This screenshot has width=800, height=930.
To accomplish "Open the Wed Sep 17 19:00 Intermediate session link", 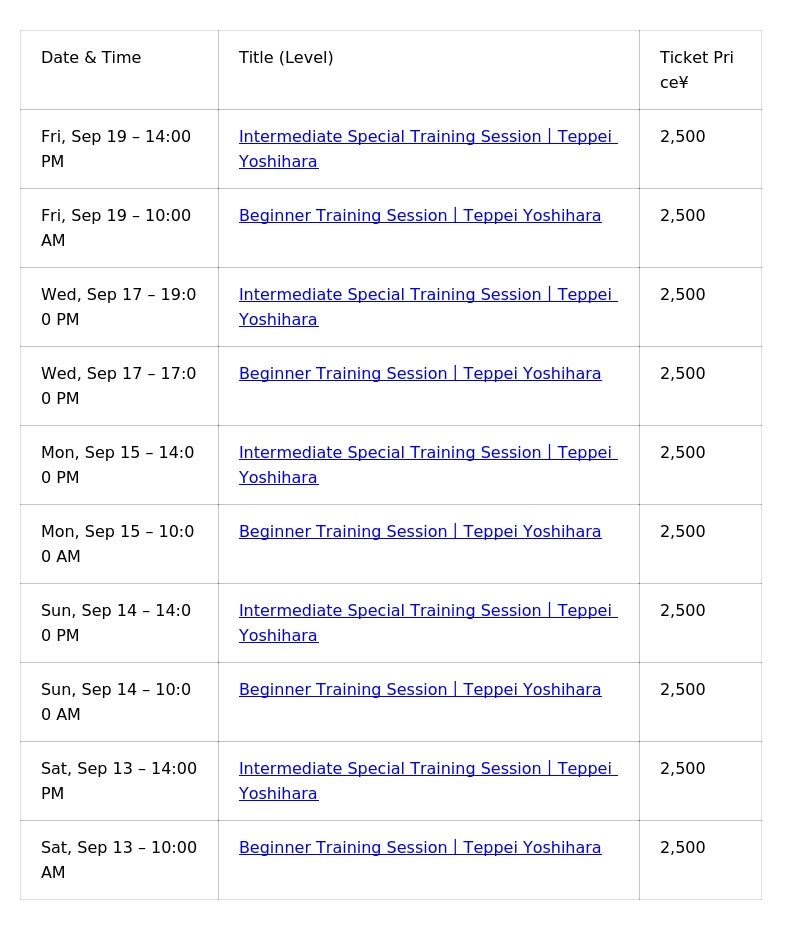I will [x=428, y=307].
